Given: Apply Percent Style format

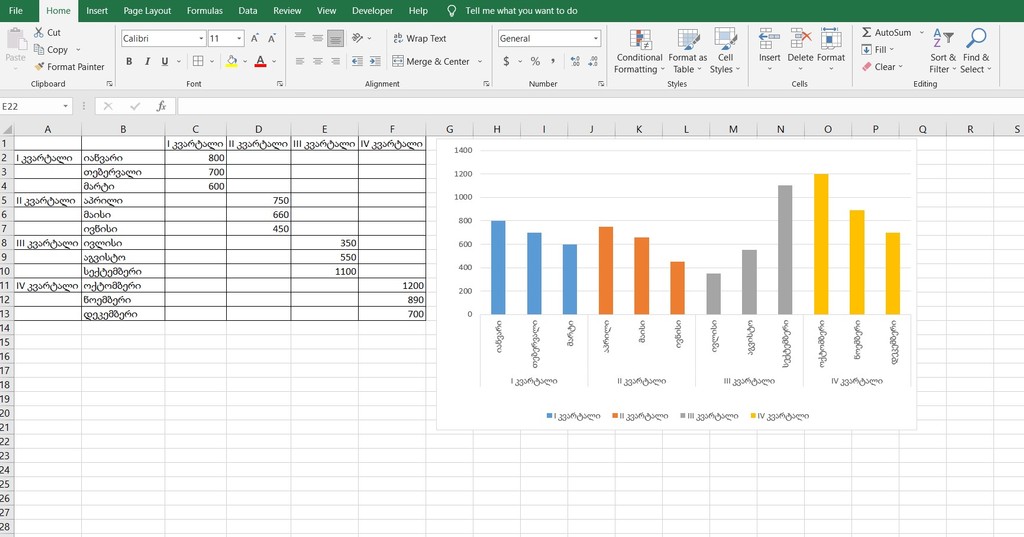Looking at the screenshot, I should pos(536,61).
